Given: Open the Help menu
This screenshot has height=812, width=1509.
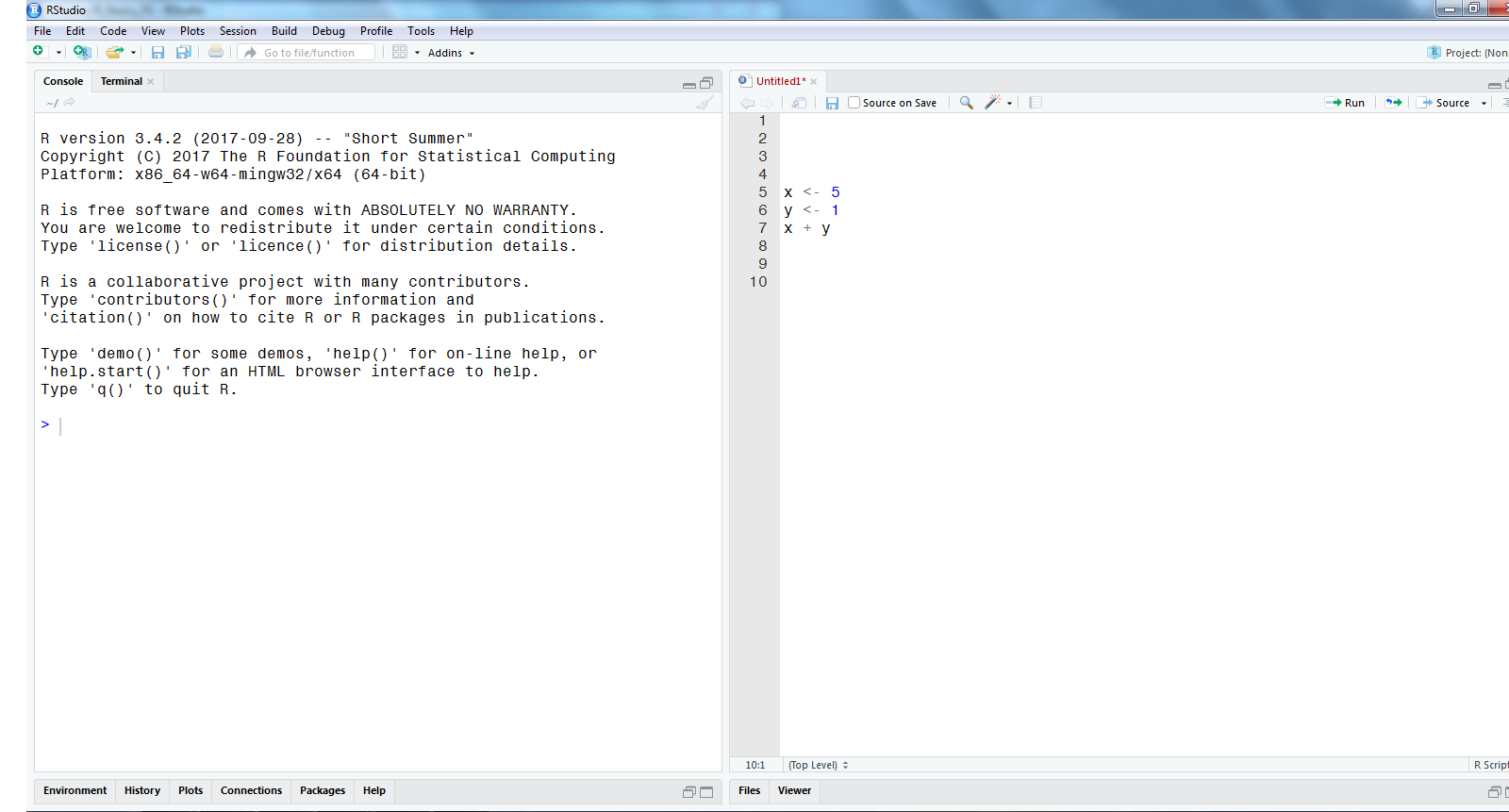Looking at the screenshot, I should click(461, 31).
